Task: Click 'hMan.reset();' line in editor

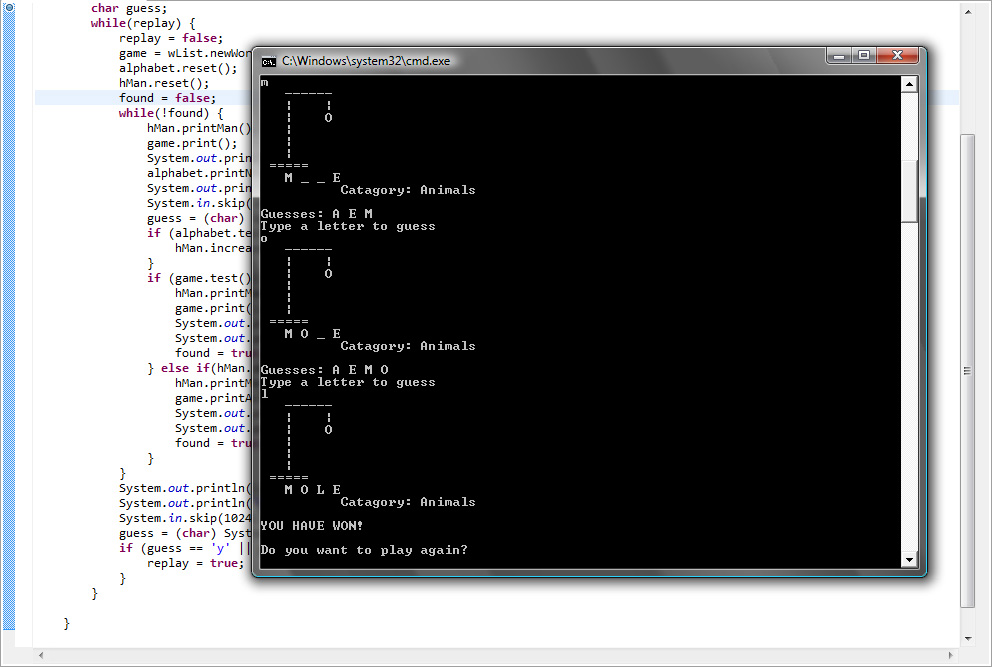Action: [x=164, y=84]
